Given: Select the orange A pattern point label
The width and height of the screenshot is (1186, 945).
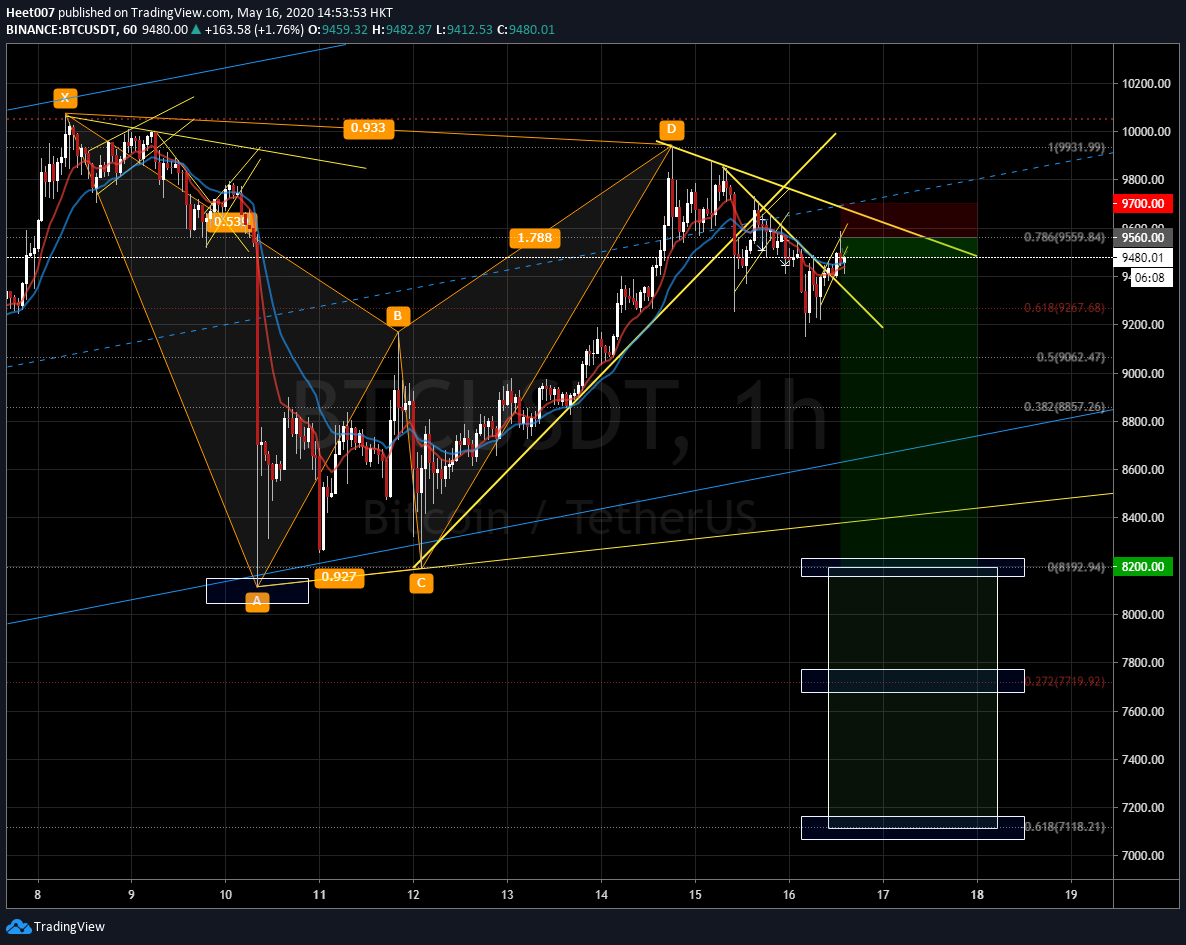Looking at the screenshot, I should click(x=257, y=602).
